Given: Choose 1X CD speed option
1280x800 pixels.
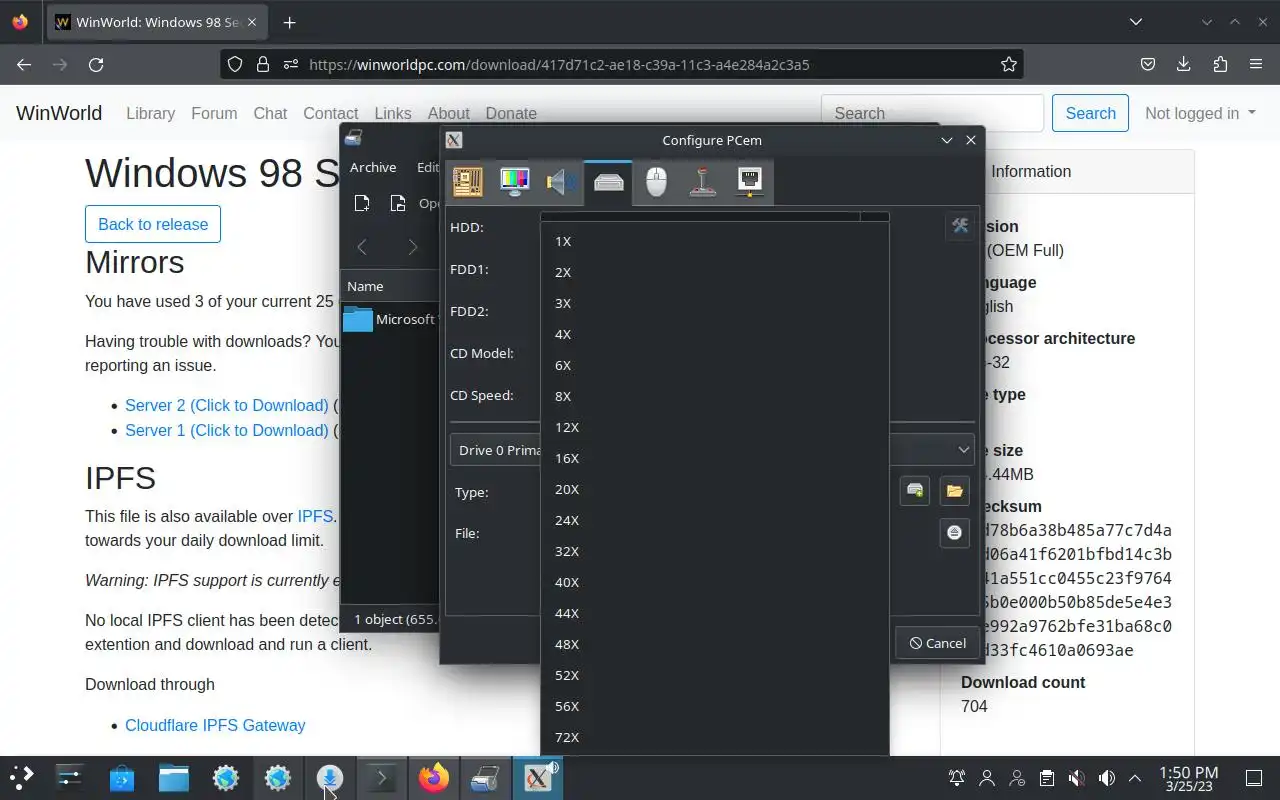Looking at the screenshot, I should tap(714, 241).
